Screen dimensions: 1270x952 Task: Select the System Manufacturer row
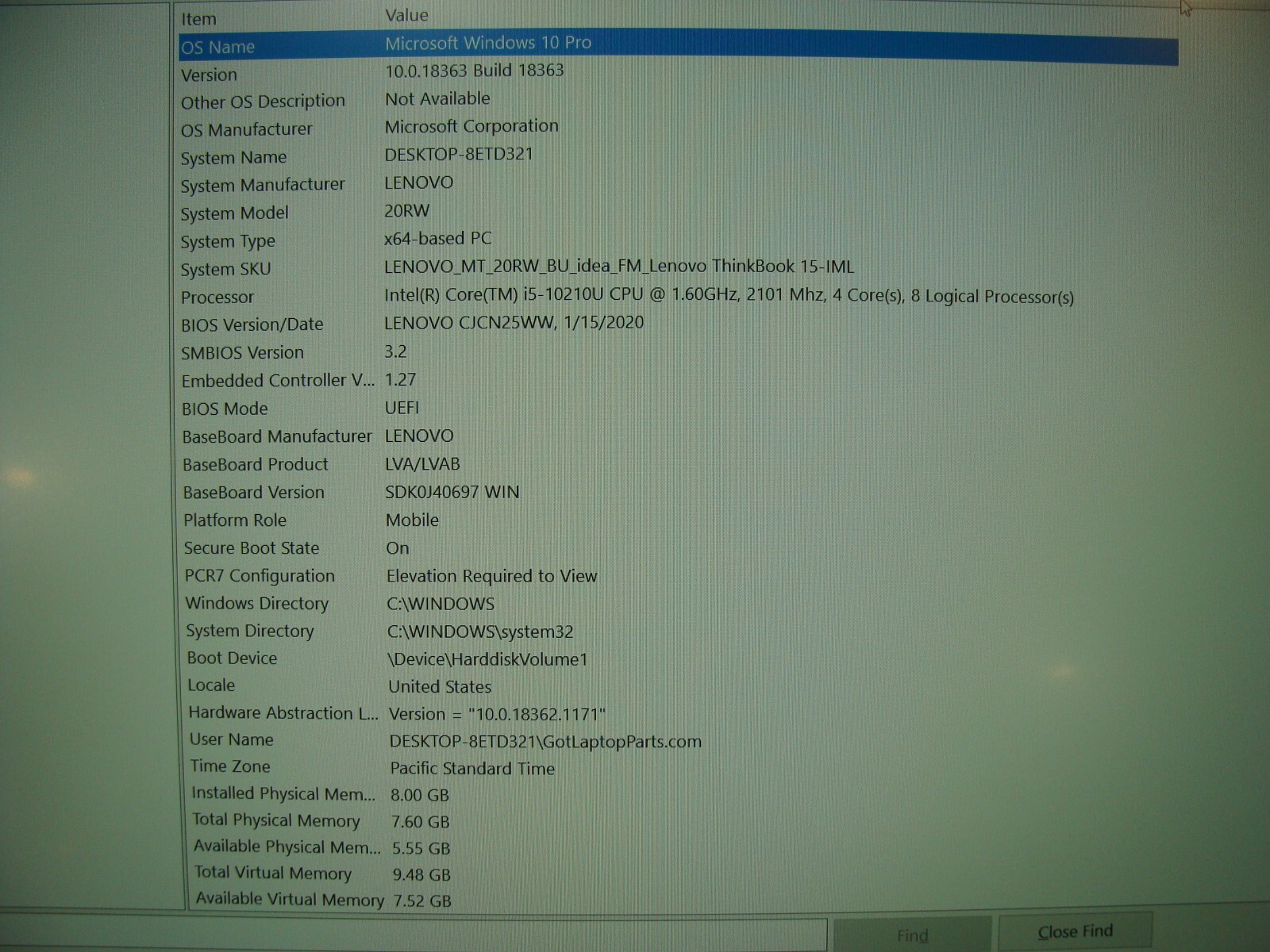tap(679, 184)
